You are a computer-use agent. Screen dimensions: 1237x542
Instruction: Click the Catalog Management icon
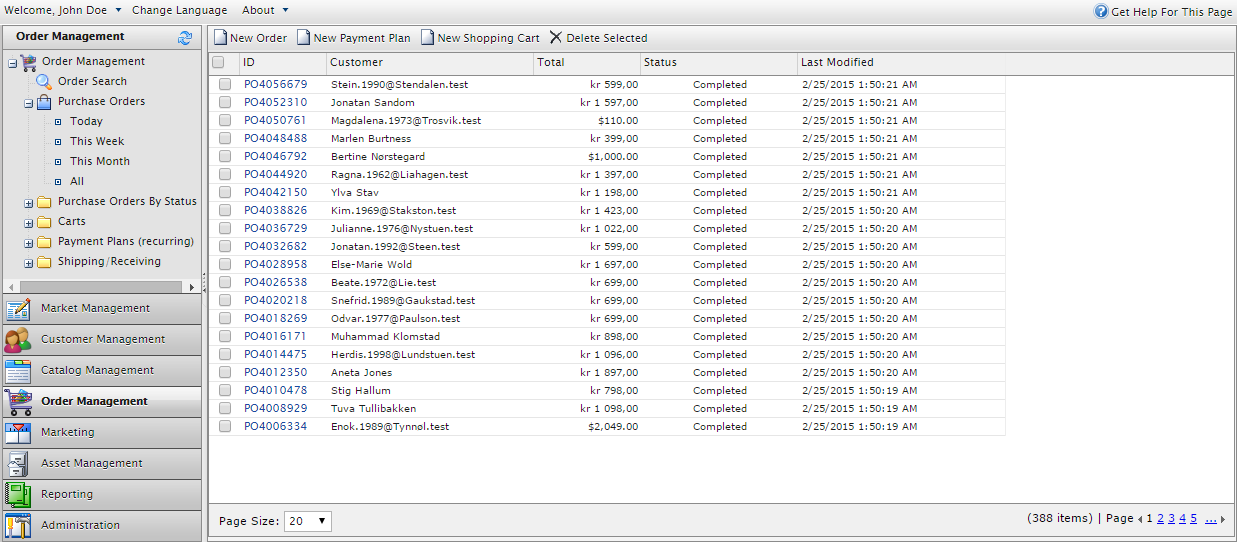click(18, 371)
